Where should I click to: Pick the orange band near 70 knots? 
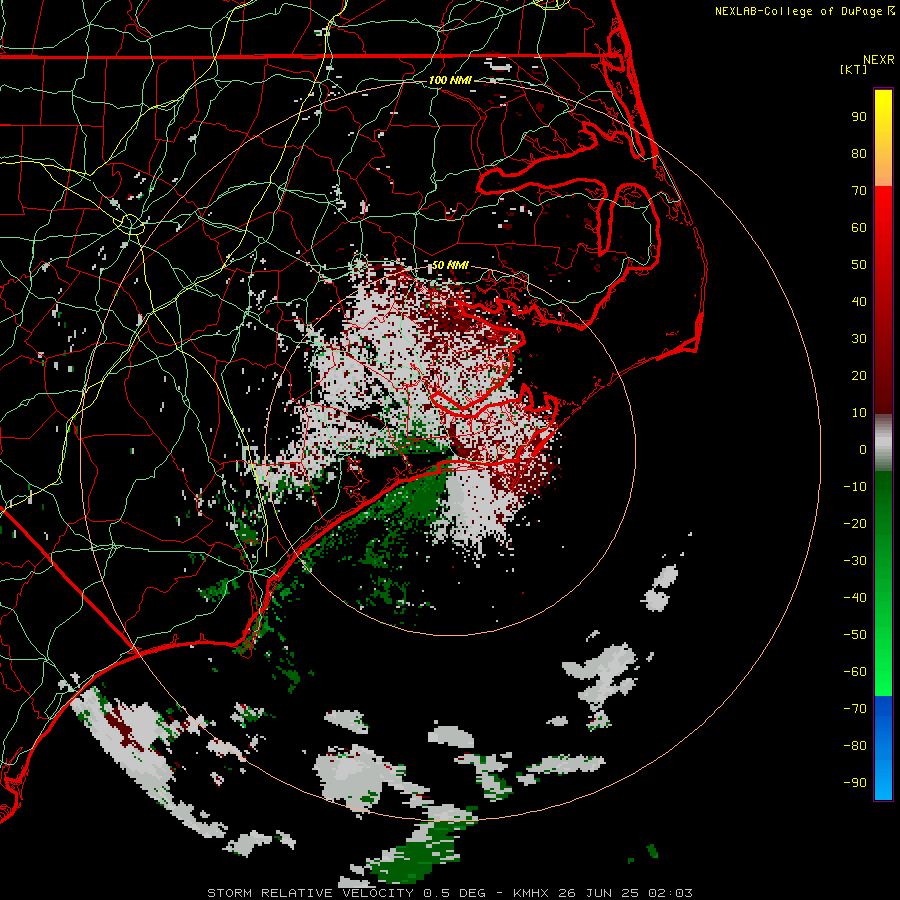coord(883,171)
